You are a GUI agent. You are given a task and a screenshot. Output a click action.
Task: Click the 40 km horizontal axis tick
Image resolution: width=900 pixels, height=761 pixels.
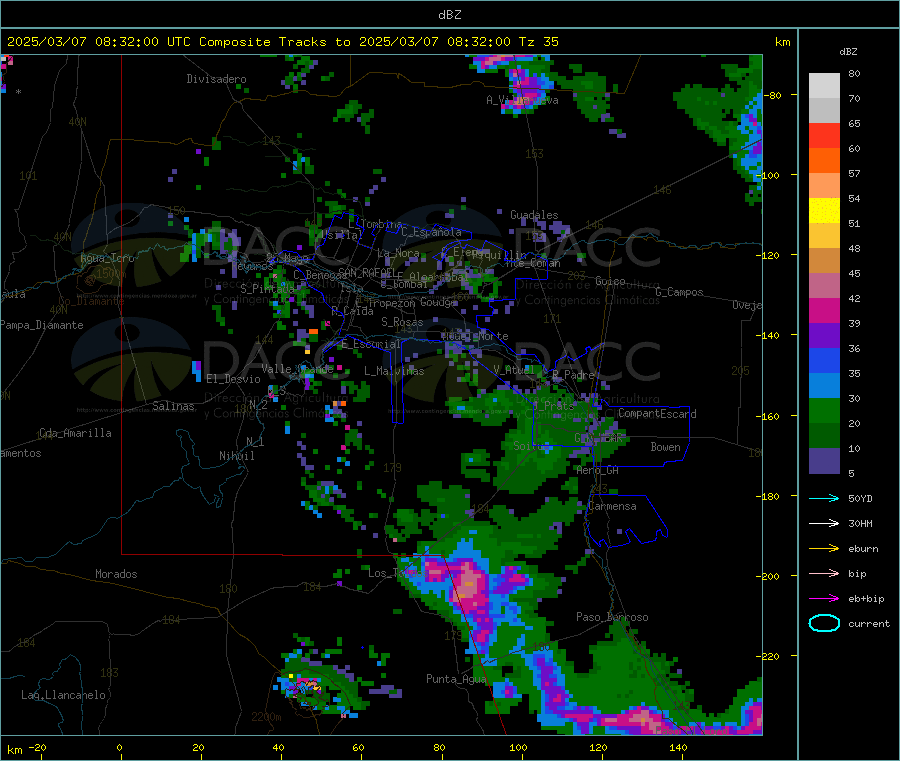278,748
